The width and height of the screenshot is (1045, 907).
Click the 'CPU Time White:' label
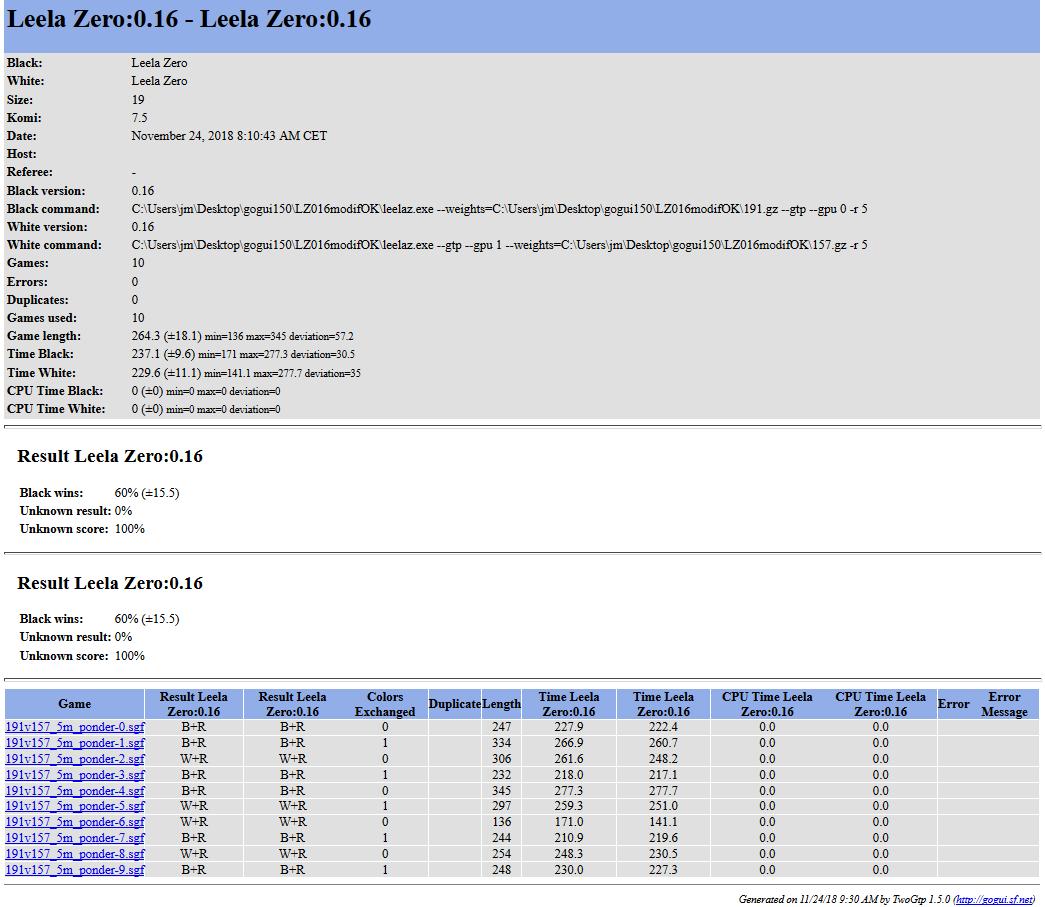pos(56,409)
